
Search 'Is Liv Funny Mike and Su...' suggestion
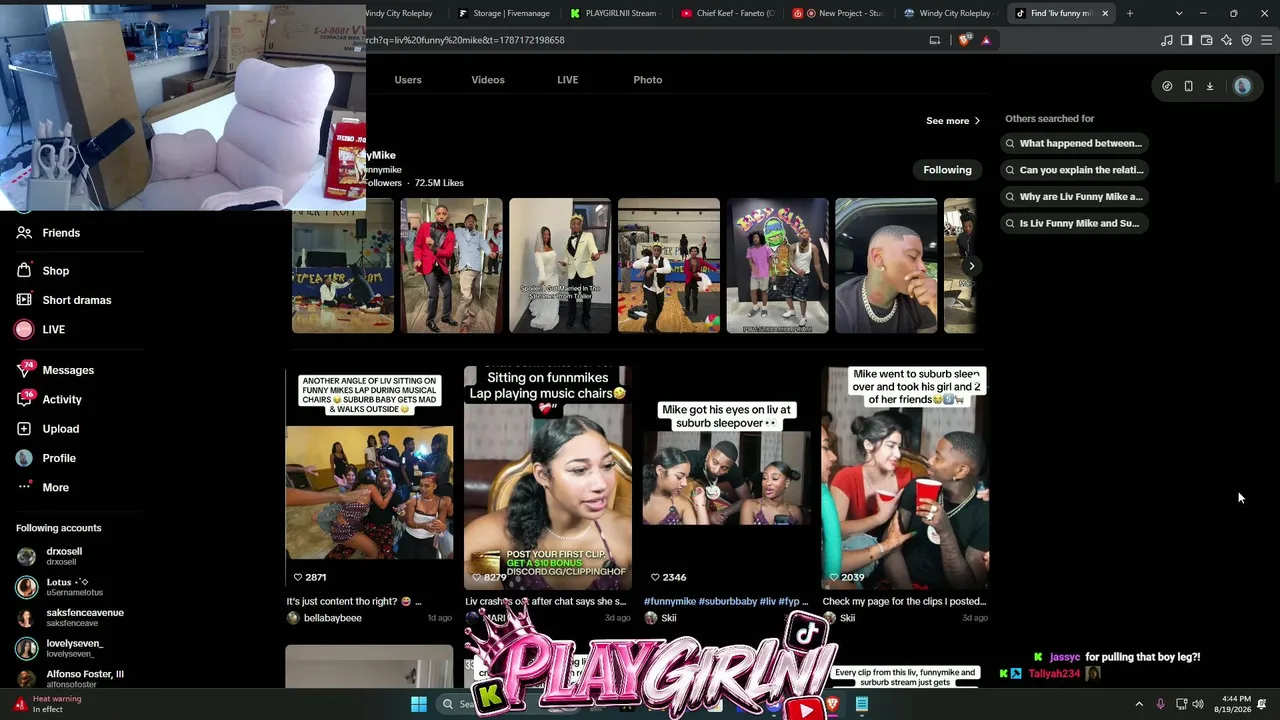click(x=1074, y=223)
